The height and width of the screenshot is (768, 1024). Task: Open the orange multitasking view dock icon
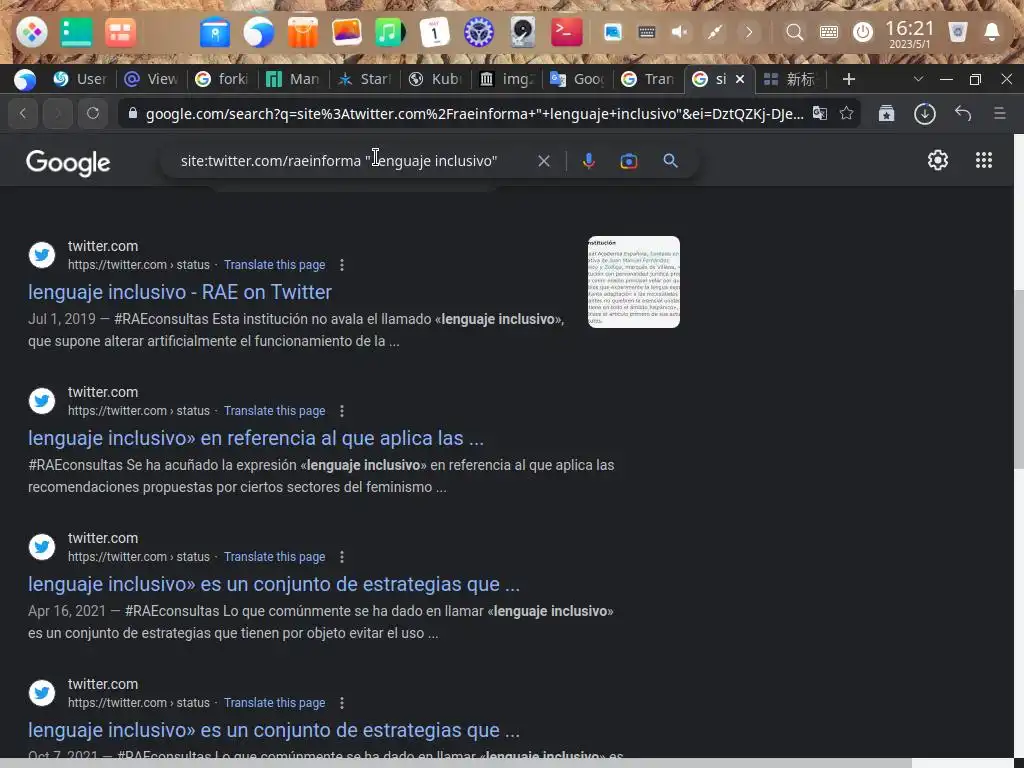(120, 32)
